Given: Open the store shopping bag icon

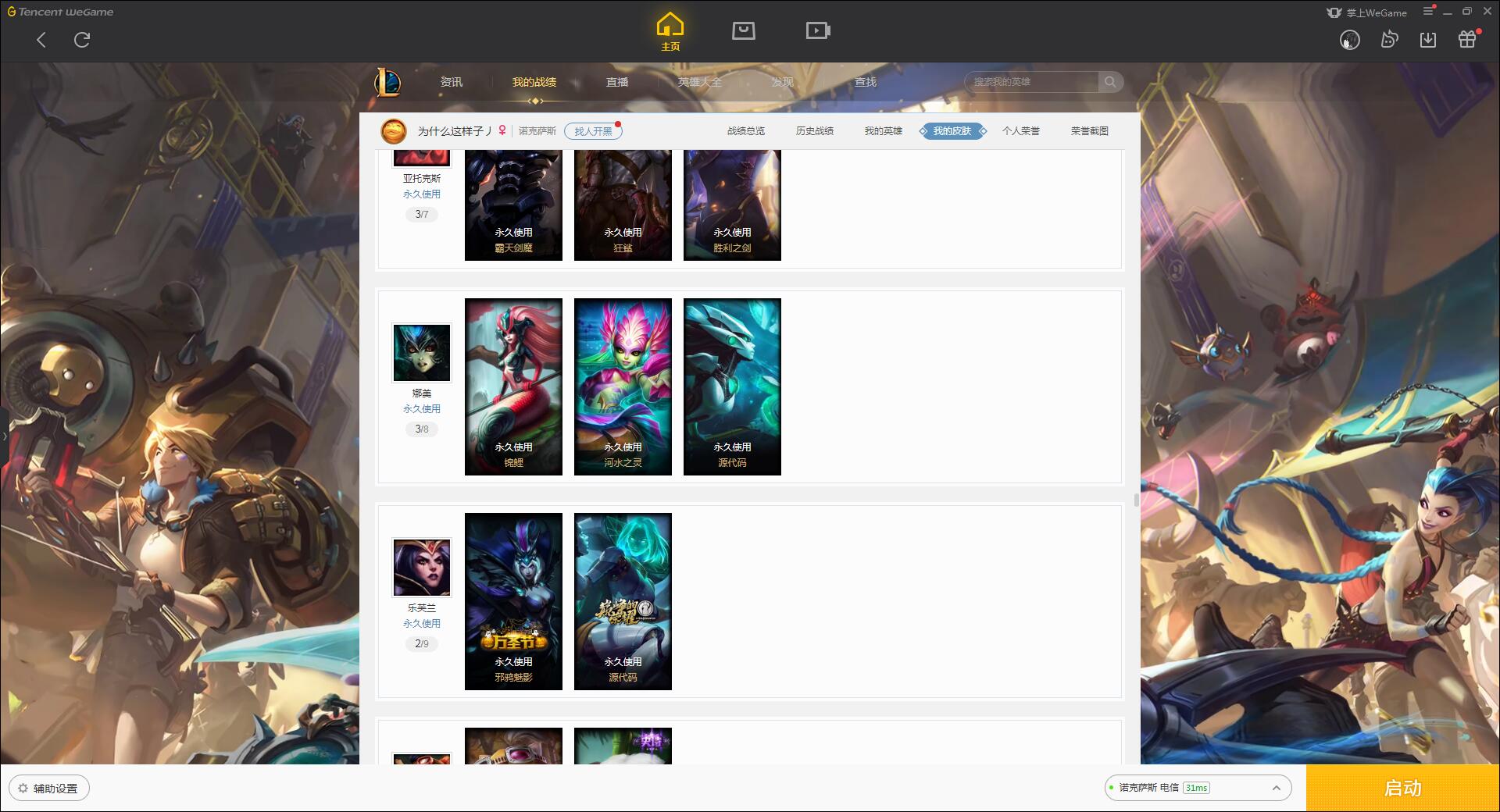Looking at the screenshot, I should point(743,30).
